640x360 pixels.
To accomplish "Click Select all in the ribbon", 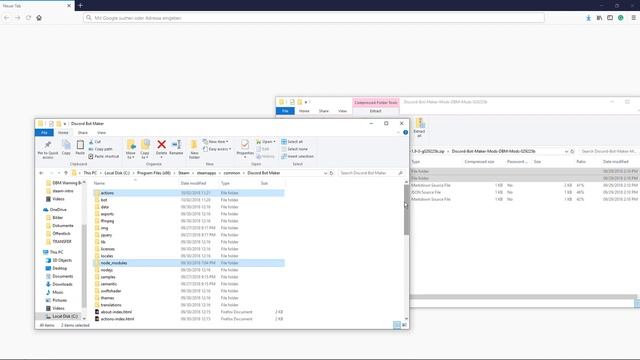I will click(292, 142).
